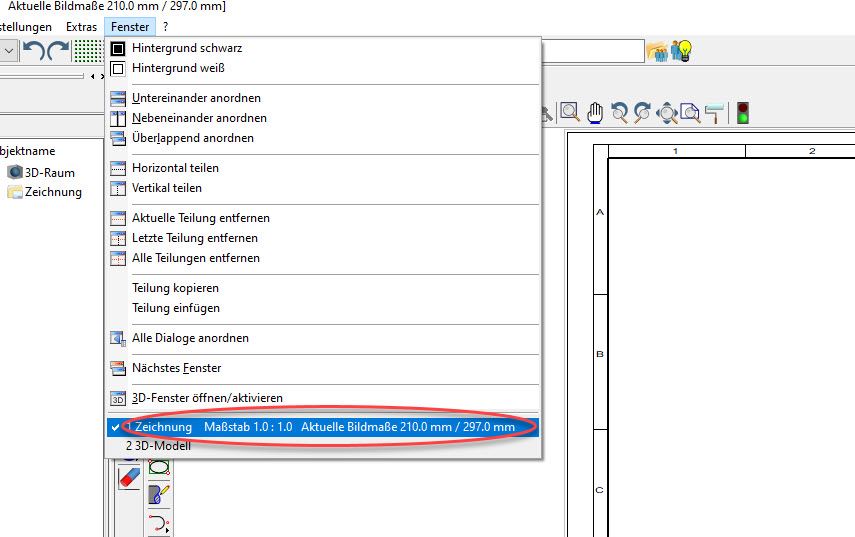
Task: Select the pan hand tool
Action: 595,113
